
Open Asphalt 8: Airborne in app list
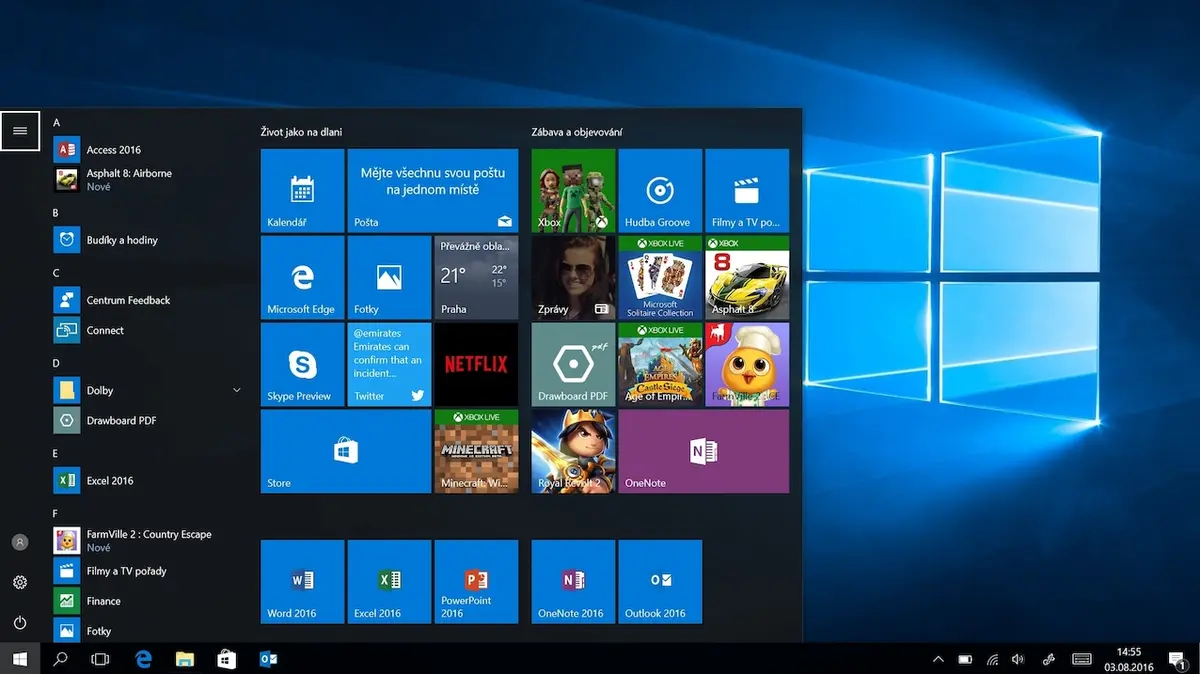[147, 180]
